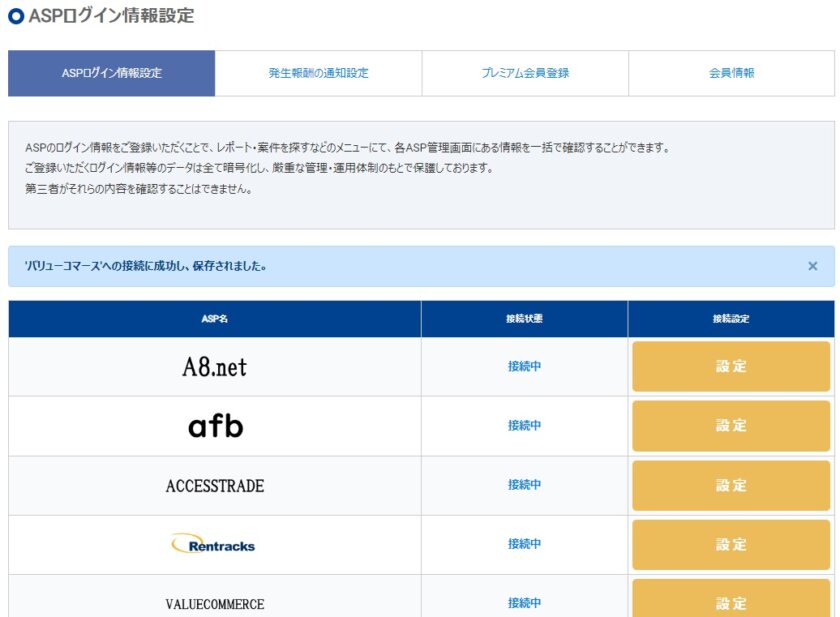
Task: Select 接続中 status for ACCESSTRADE
Action: (524, 485)
